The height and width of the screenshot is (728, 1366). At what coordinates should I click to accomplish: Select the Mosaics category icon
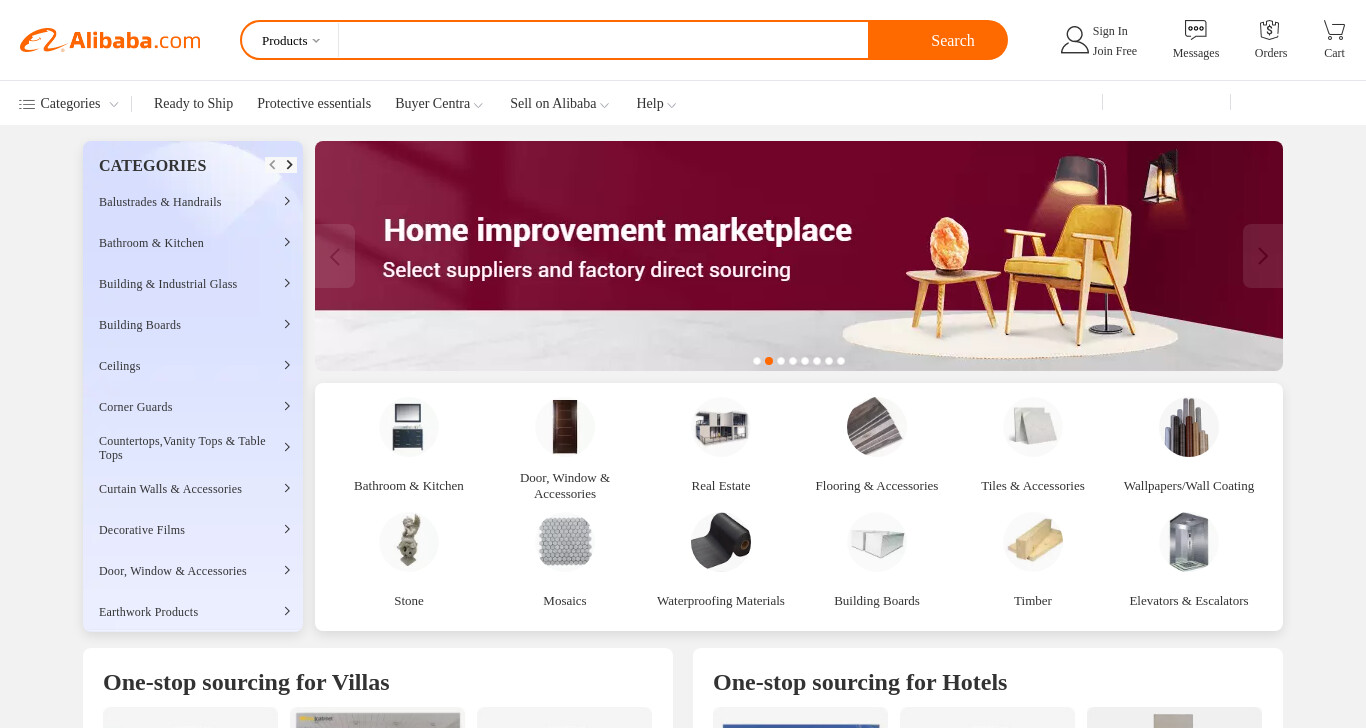click(565, 542)
